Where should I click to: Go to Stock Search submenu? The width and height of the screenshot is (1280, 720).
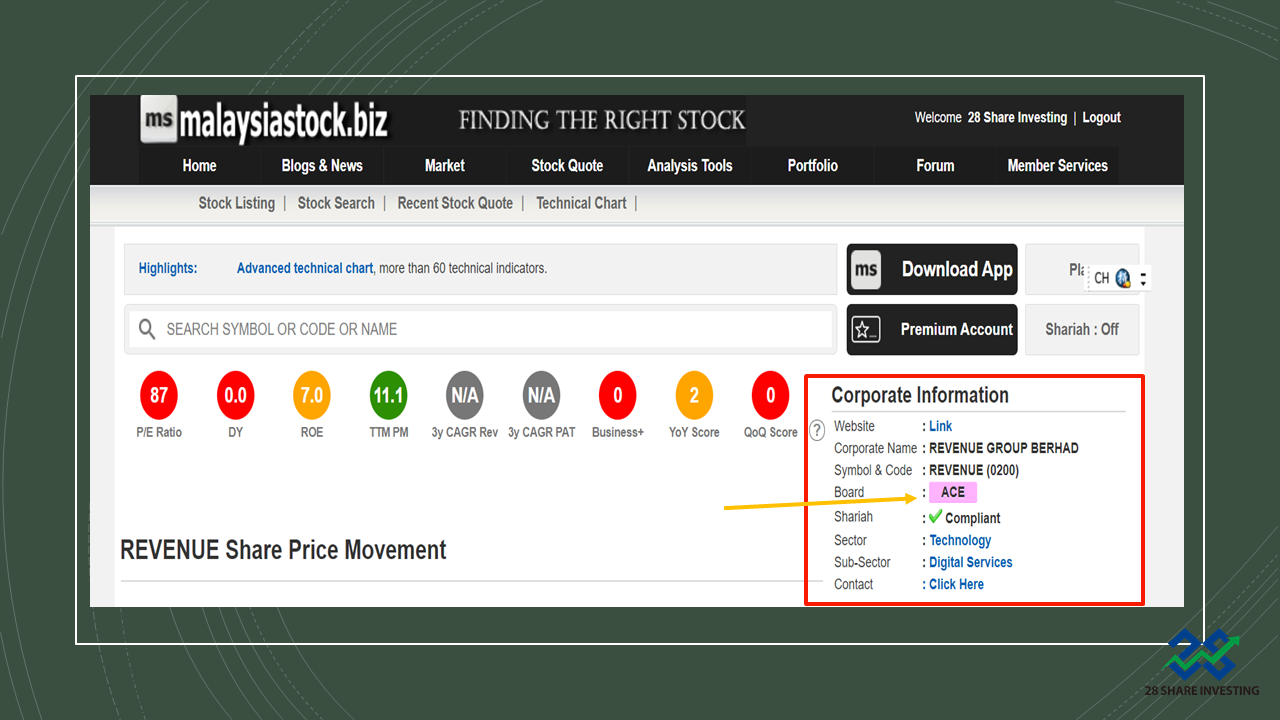click(x=336, y=203)
